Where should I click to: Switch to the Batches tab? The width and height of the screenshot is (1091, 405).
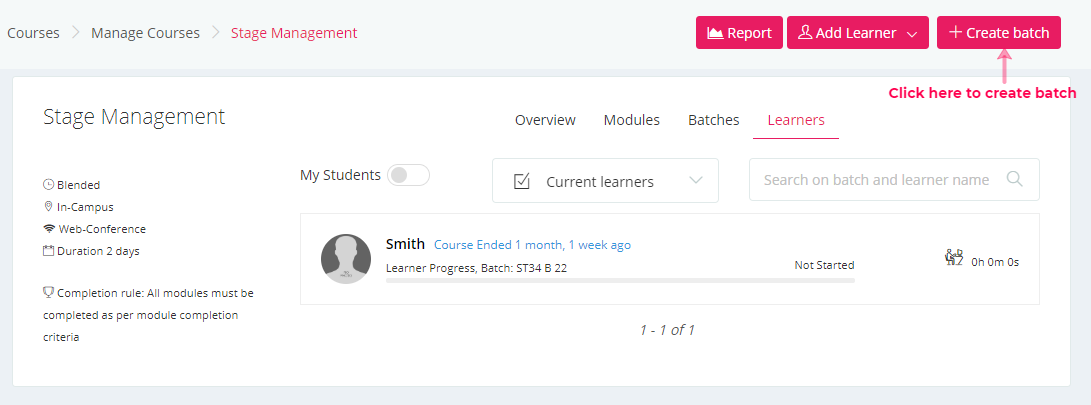pos(713,120)
